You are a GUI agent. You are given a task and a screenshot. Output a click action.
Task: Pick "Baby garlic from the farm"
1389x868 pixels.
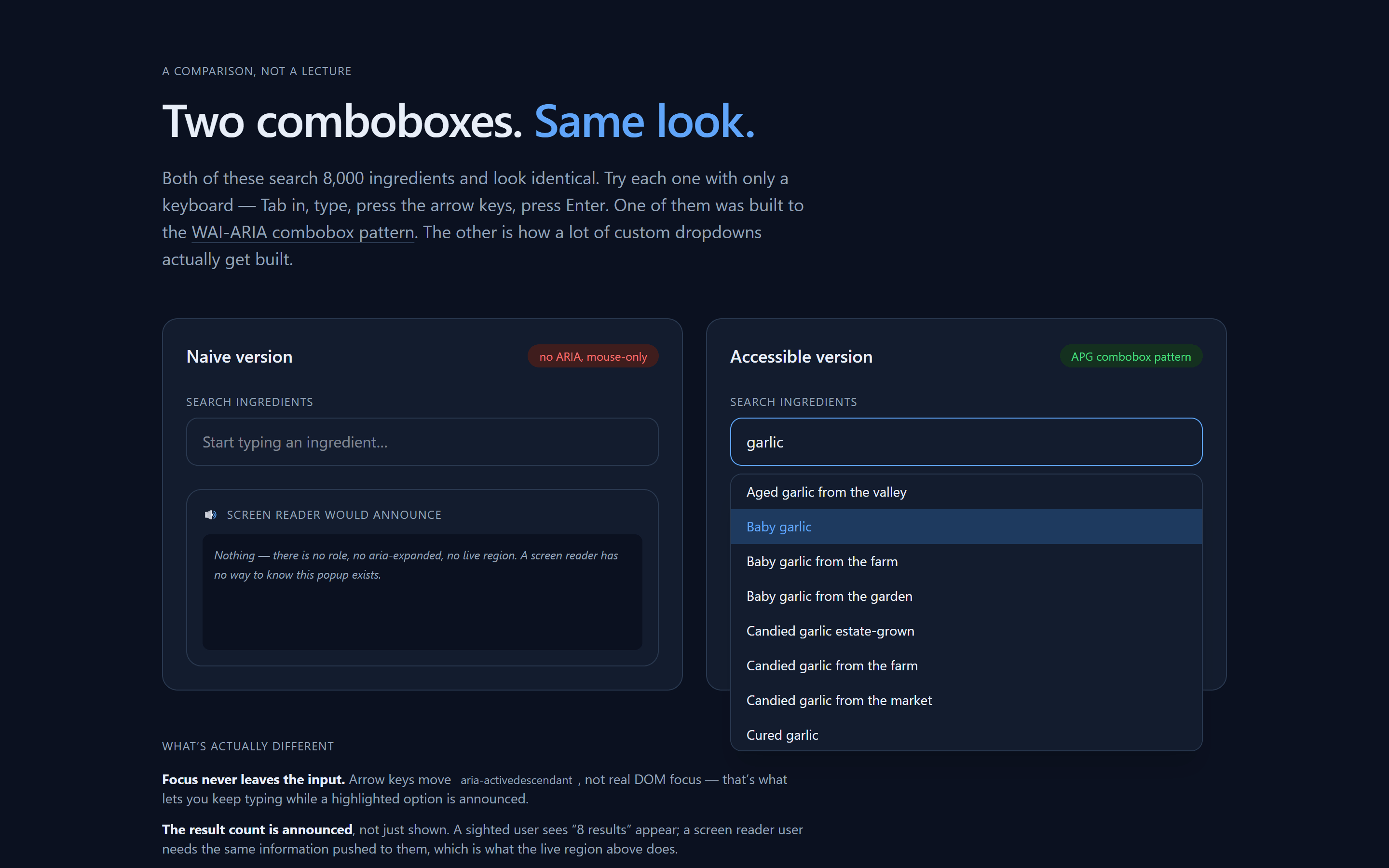point(966,561)
